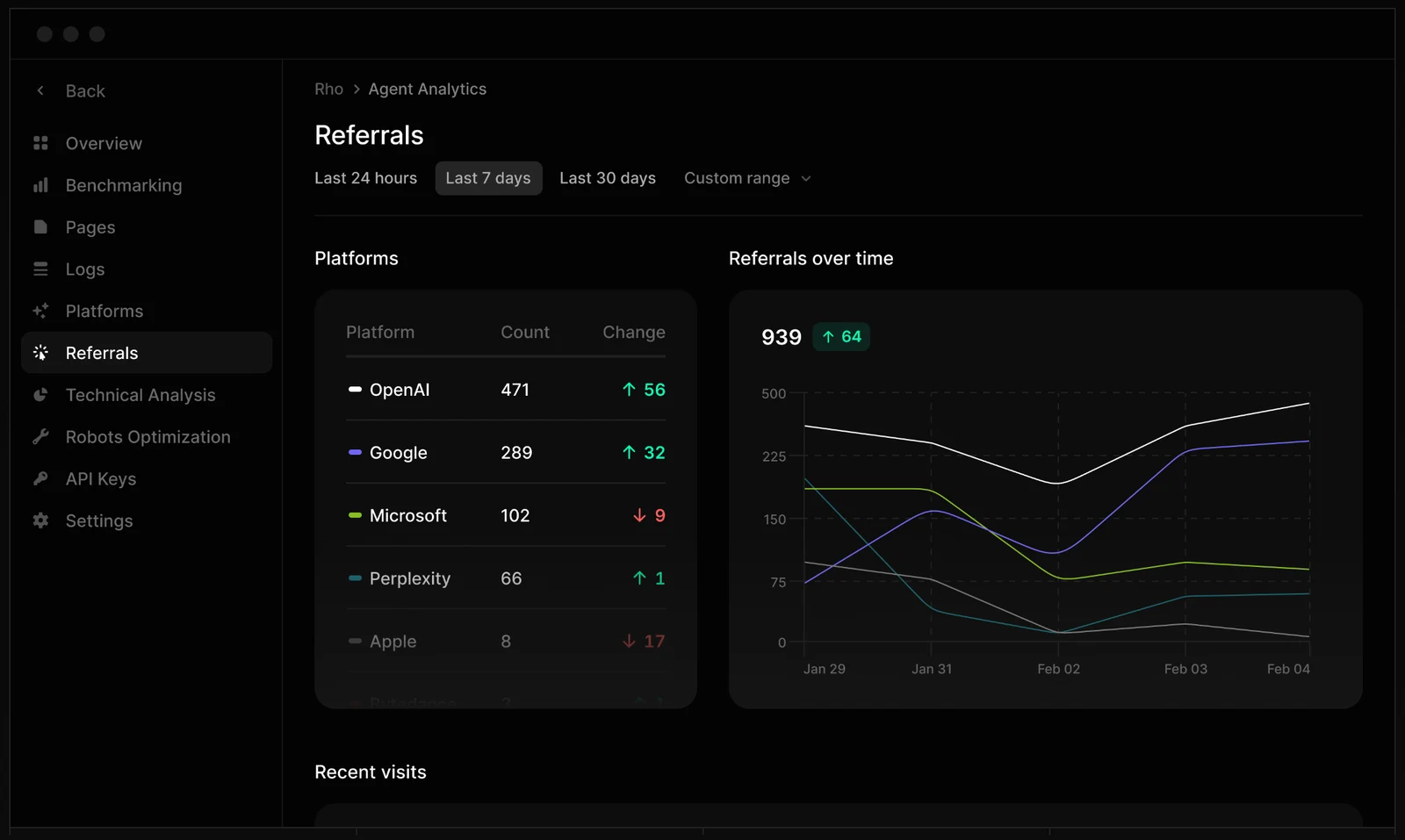Screen dimensions: 1405x840
Task: Switch to Last 24 hours tab
Action: click(365, 178)
